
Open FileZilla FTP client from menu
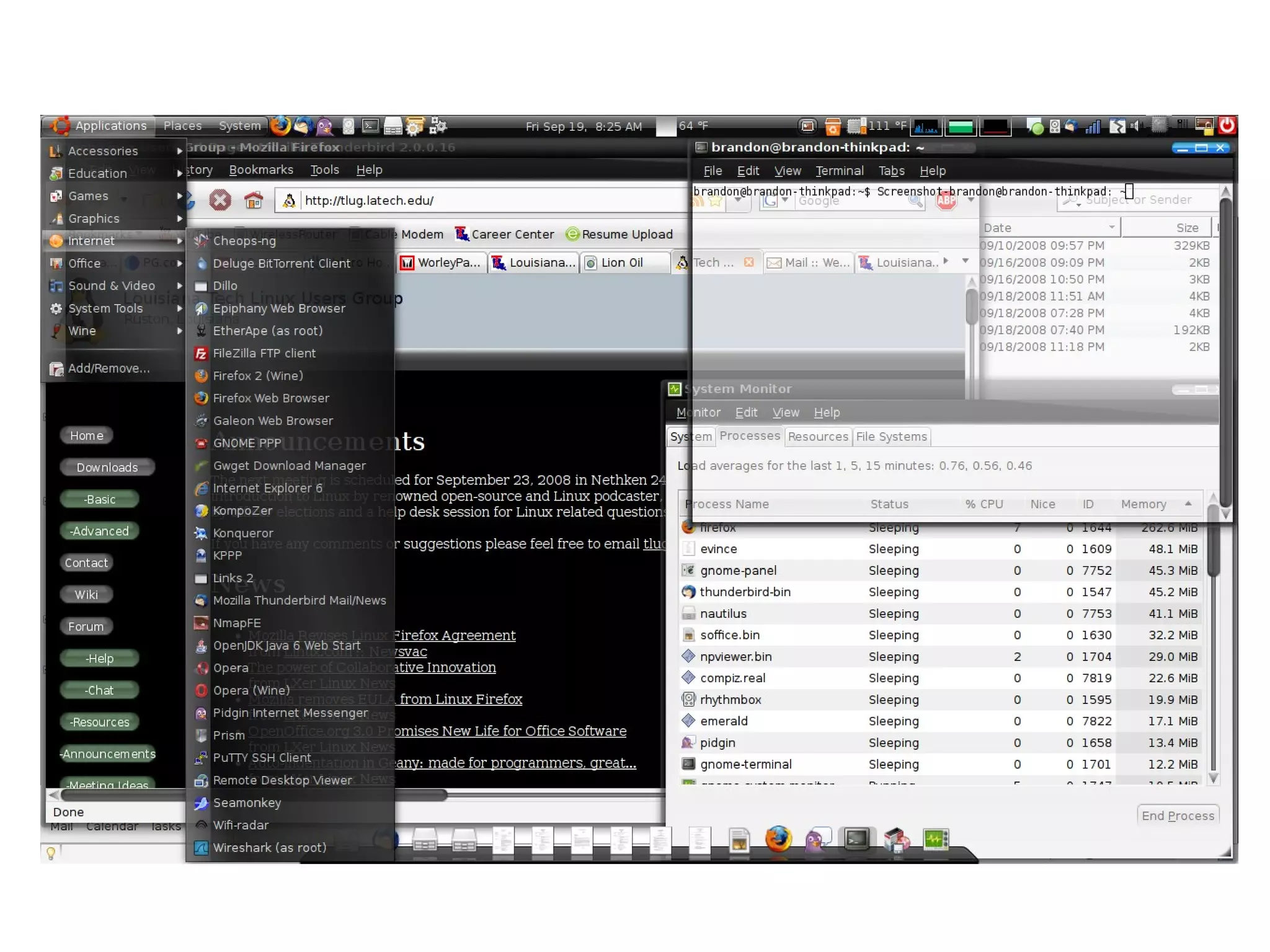click(264, 353)
